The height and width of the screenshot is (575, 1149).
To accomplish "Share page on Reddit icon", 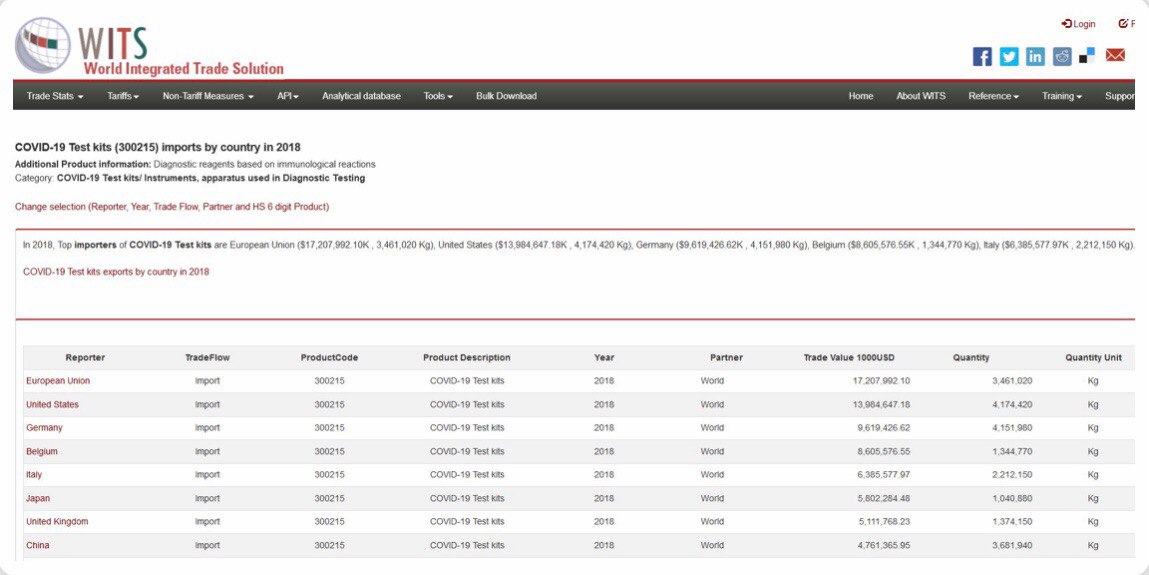I will point(1062,56).
